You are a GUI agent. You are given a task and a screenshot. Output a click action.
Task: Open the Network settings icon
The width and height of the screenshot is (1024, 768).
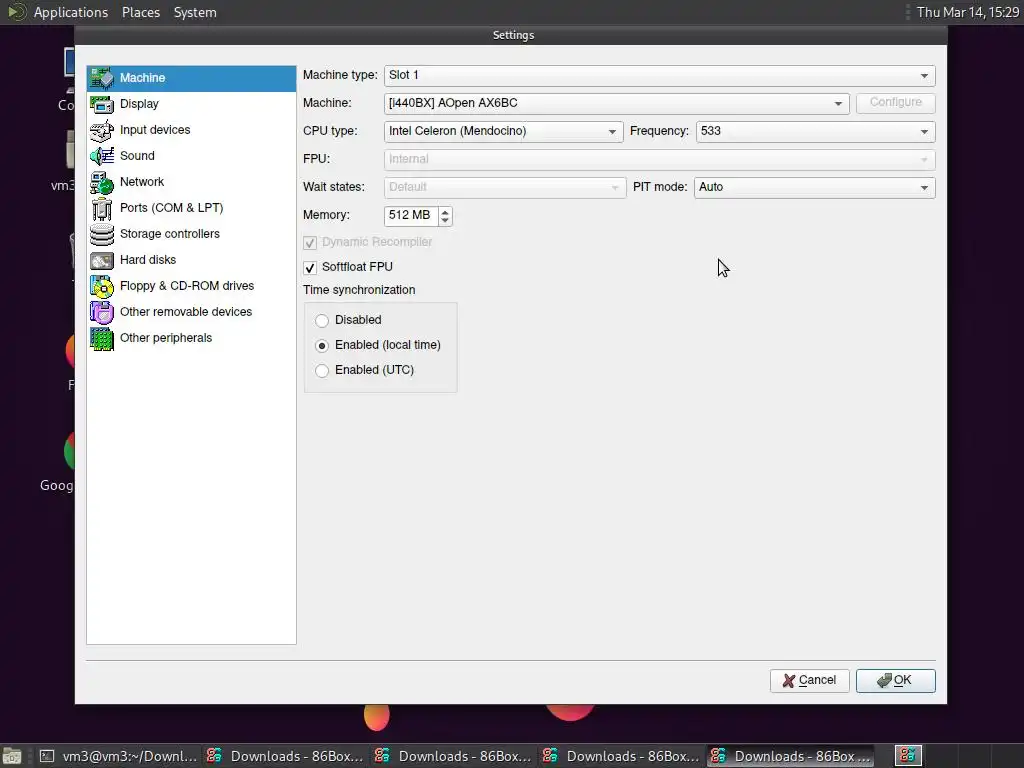pos(102,182)
